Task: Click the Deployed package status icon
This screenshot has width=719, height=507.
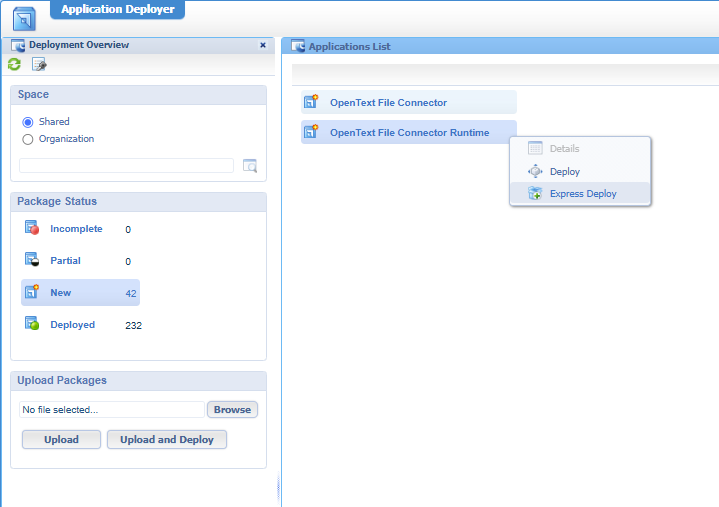Action: tap(31, 325)
